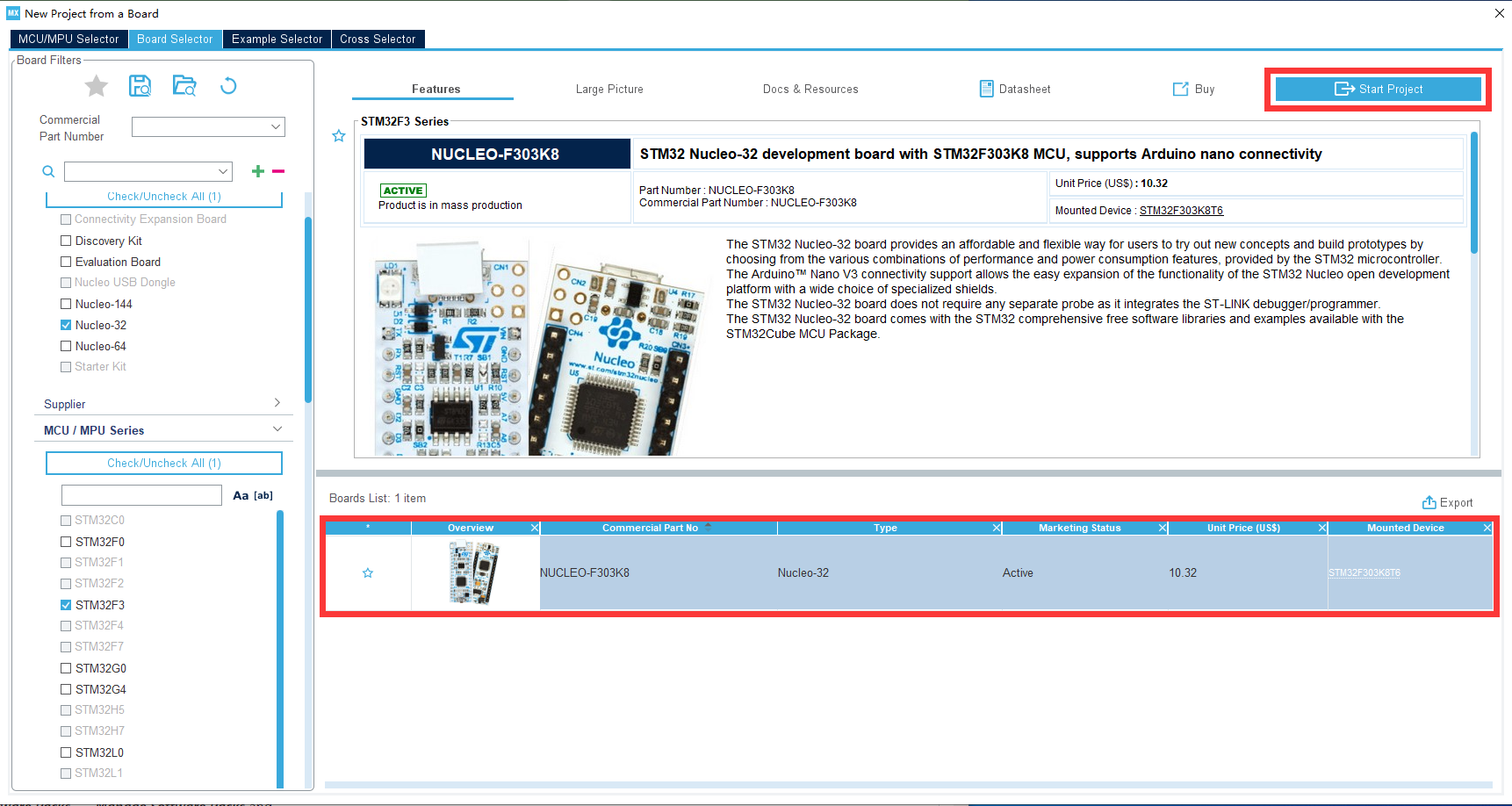Check the Evaluation Board checkbox
This screenshot has width=1512, height=806.
(66, 262)
